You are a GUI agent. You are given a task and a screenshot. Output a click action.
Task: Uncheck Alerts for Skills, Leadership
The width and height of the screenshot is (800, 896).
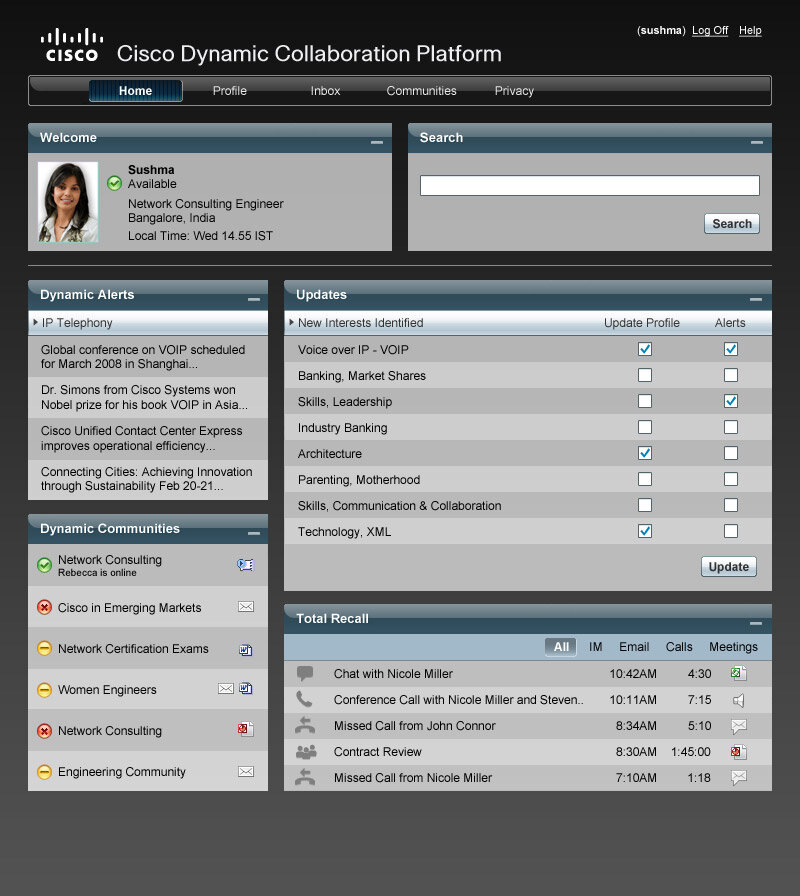pyautogui.click(x=730, y=401)
